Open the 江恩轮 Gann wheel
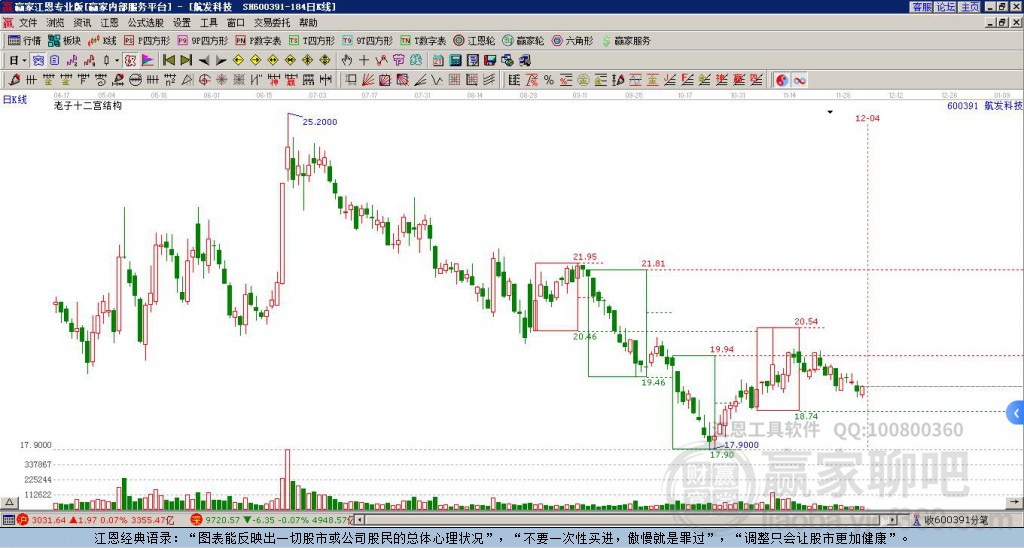1024x548 pixels. (474, 40)
